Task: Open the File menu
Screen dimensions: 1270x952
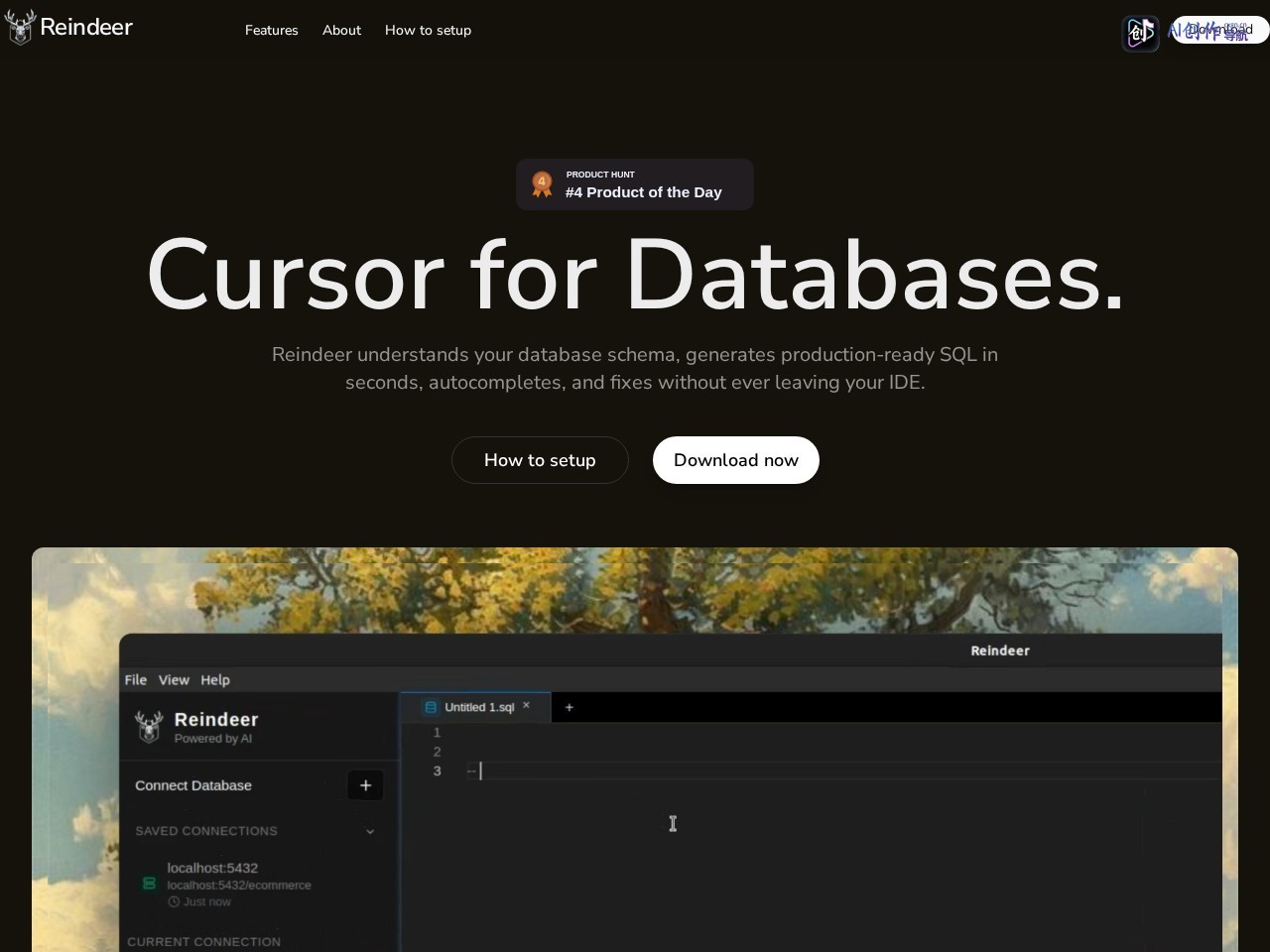Action: (x=136, y=680)
